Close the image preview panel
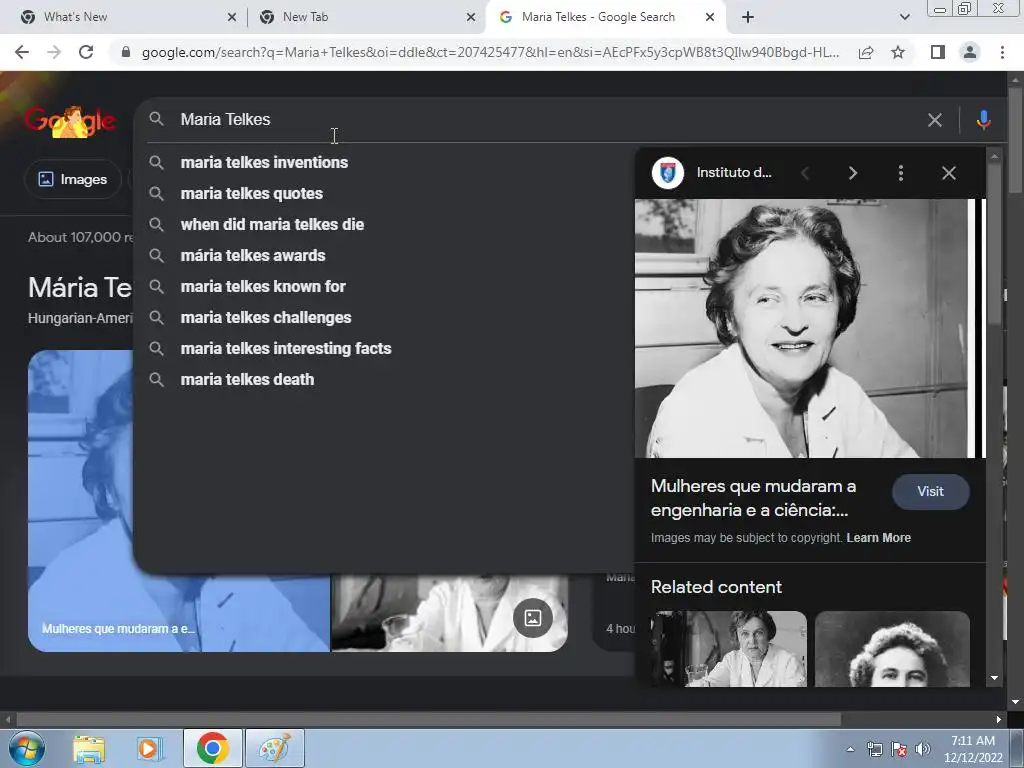 [x=949, y=173]
